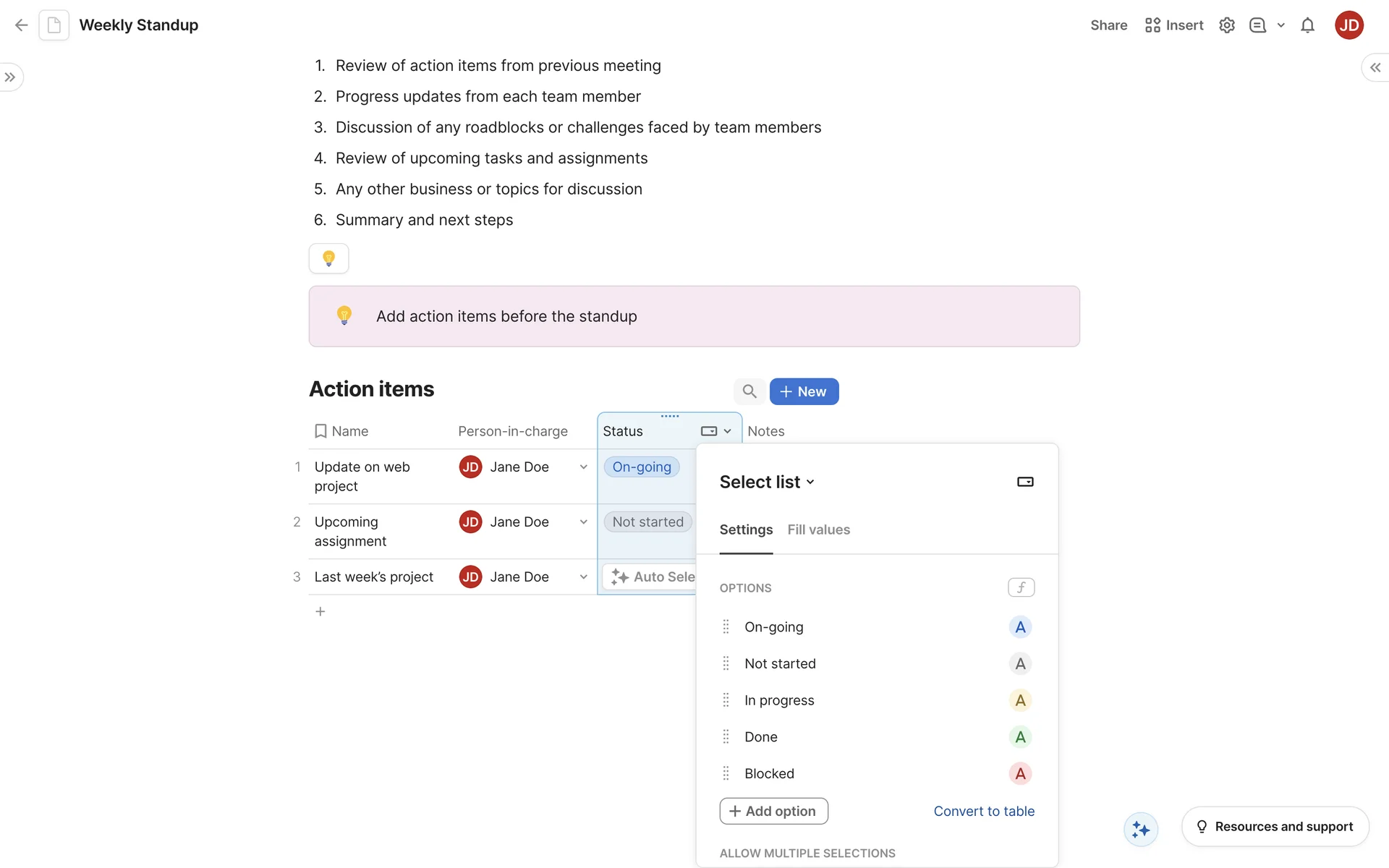Click the Auto Select cell in row 3
1389x868 pixels.
point(651,576)
